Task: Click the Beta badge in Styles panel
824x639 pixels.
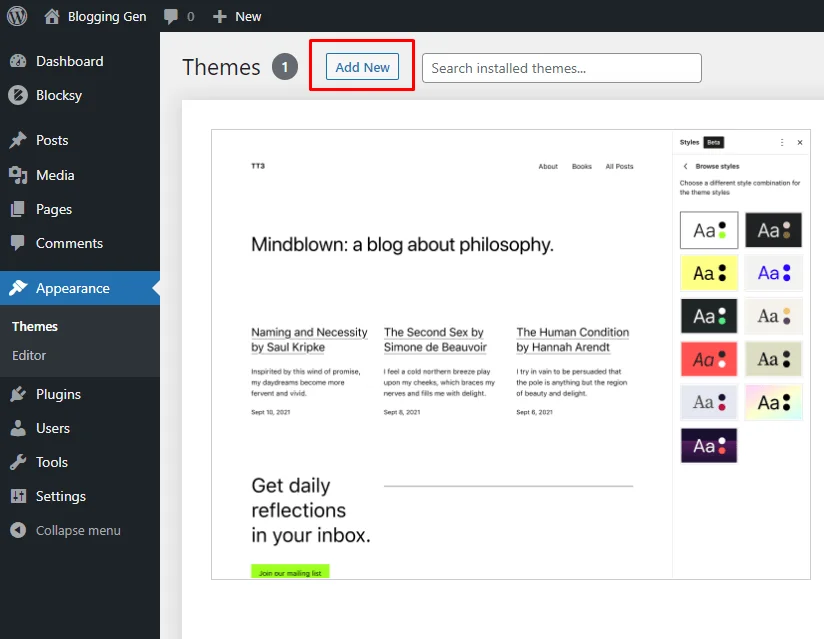Action: 714,142
